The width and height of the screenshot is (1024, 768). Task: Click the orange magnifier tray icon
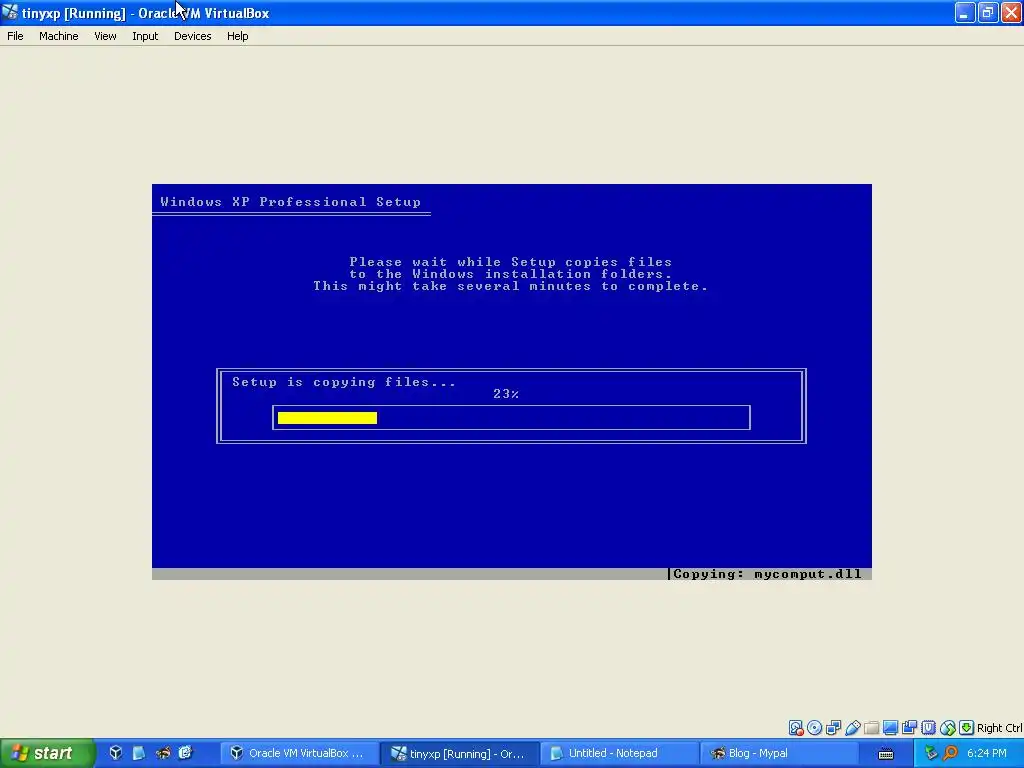pos(950,753)
